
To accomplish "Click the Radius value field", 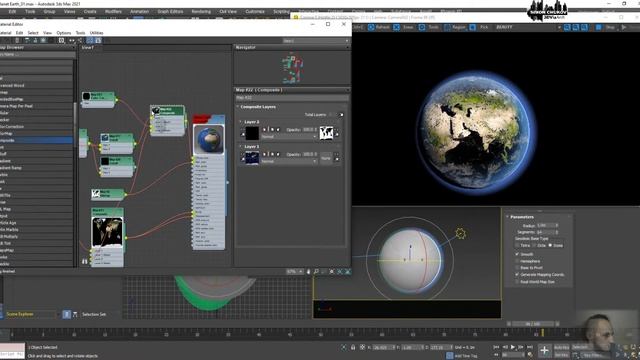I will [x=546, y=225].
